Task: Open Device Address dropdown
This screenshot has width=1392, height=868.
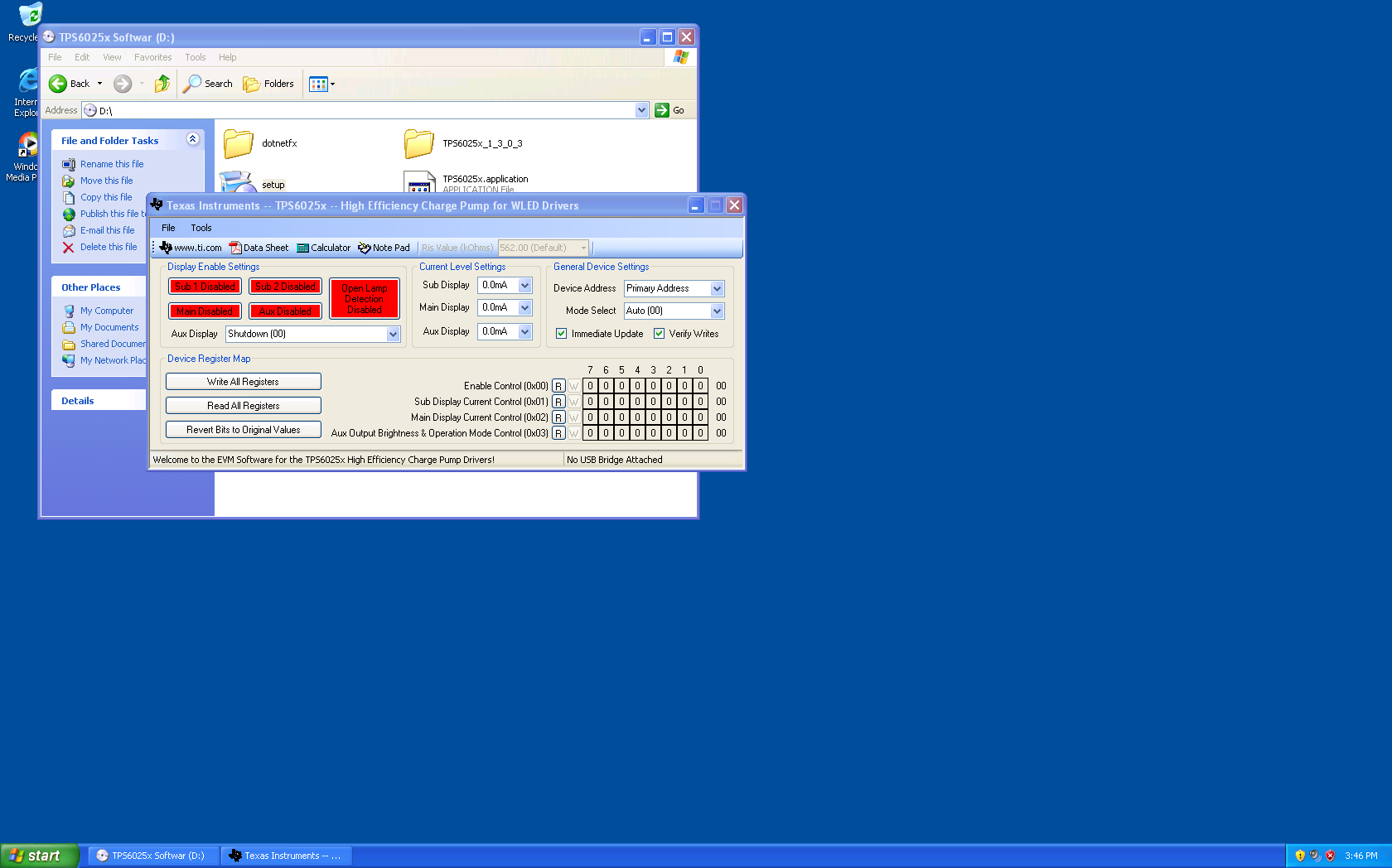Action: 717,289
